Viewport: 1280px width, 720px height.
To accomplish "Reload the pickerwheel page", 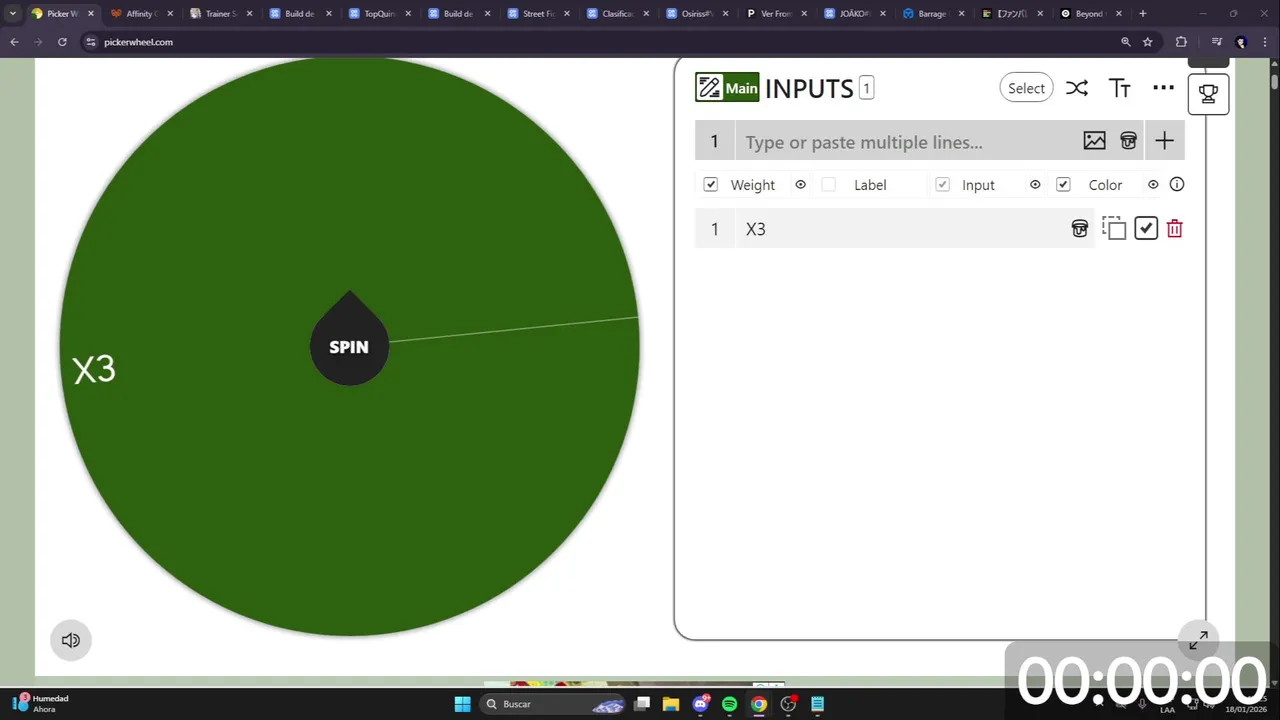I will click(62, 42).
